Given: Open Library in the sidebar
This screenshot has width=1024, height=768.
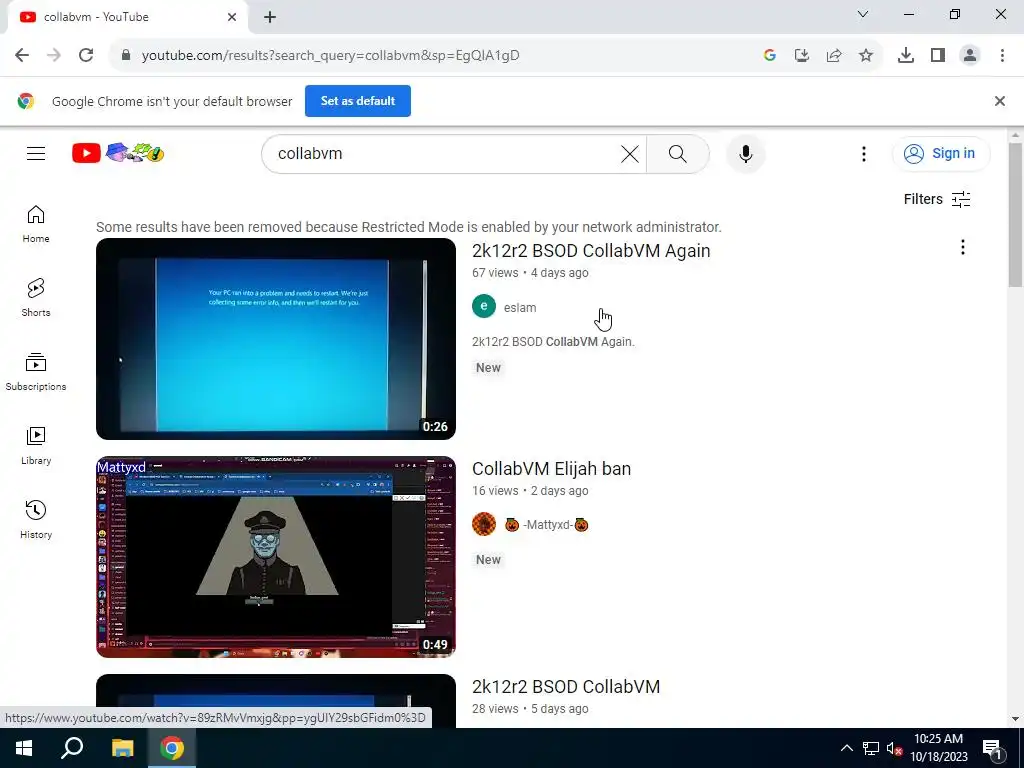Looking at the screenshot, I should tap(36, 446).
